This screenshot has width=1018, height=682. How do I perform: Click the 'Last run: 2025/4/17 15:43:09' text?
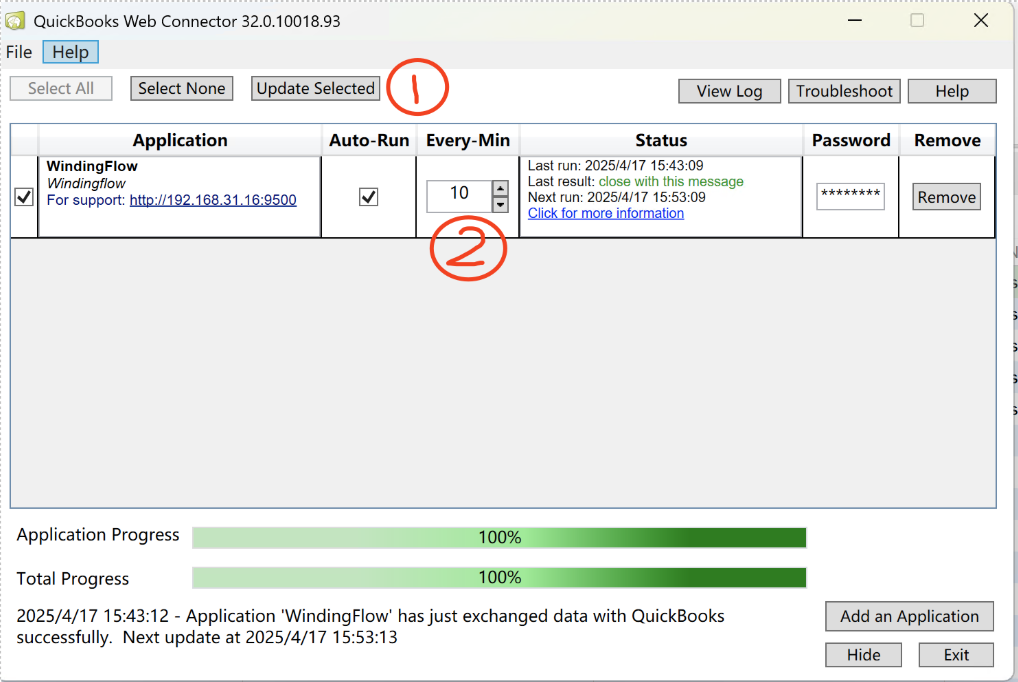(x=615, y=166)
